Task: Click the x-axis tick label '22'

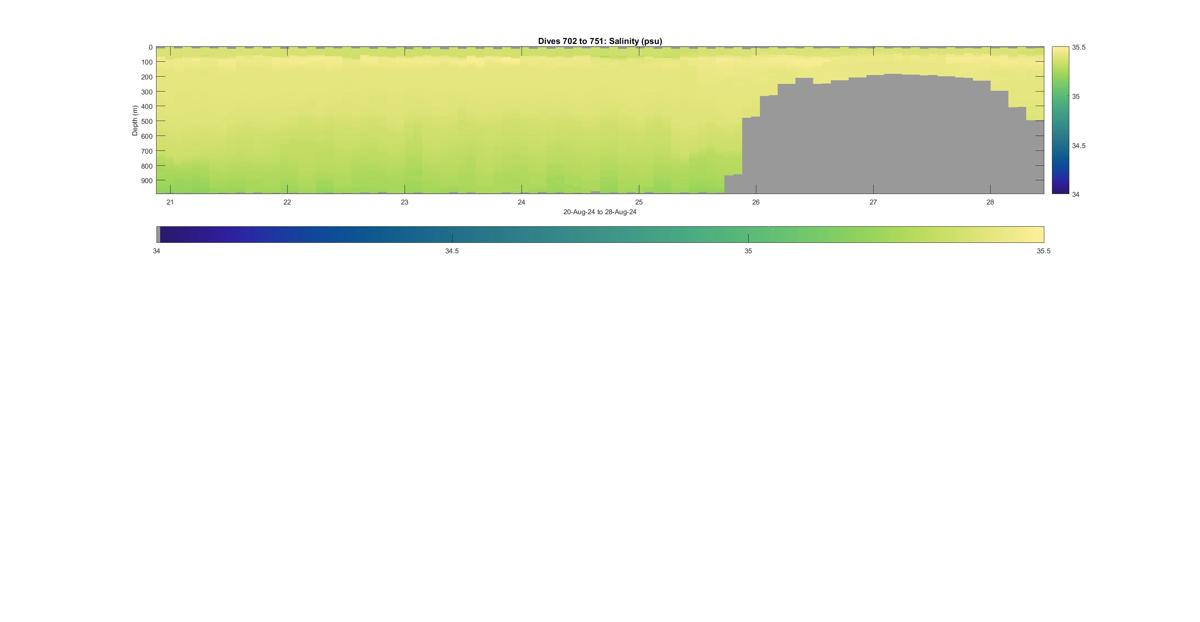Action: click(287, 202)
